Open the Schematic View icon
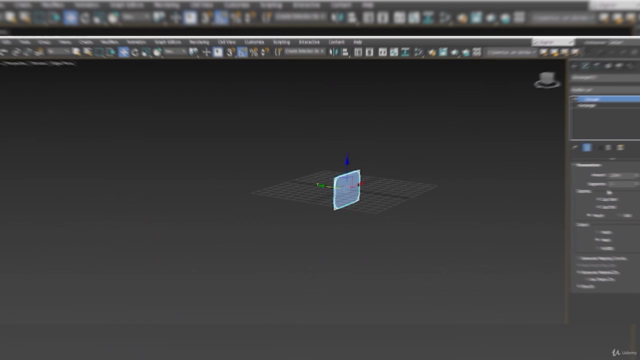This screenshot has height=360, width=640. point(405,52)
